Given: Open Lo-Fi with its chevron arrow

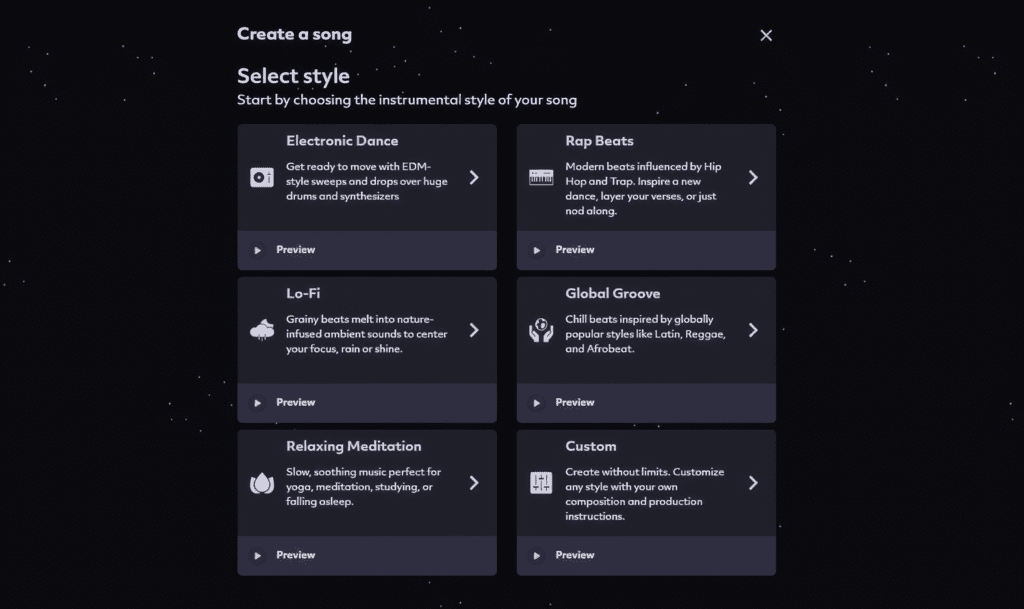Looking at the screenshot, I should click(474, 330).
